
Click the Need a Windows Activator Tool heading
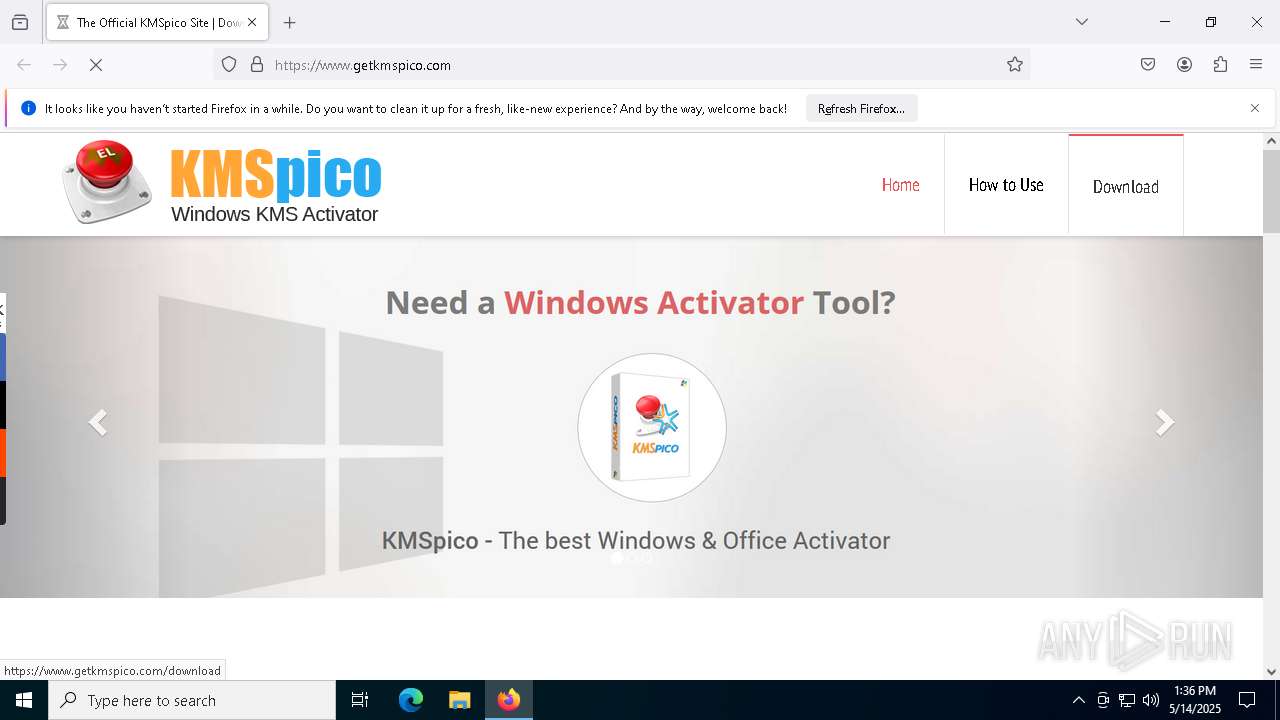[x=640, y=302]
